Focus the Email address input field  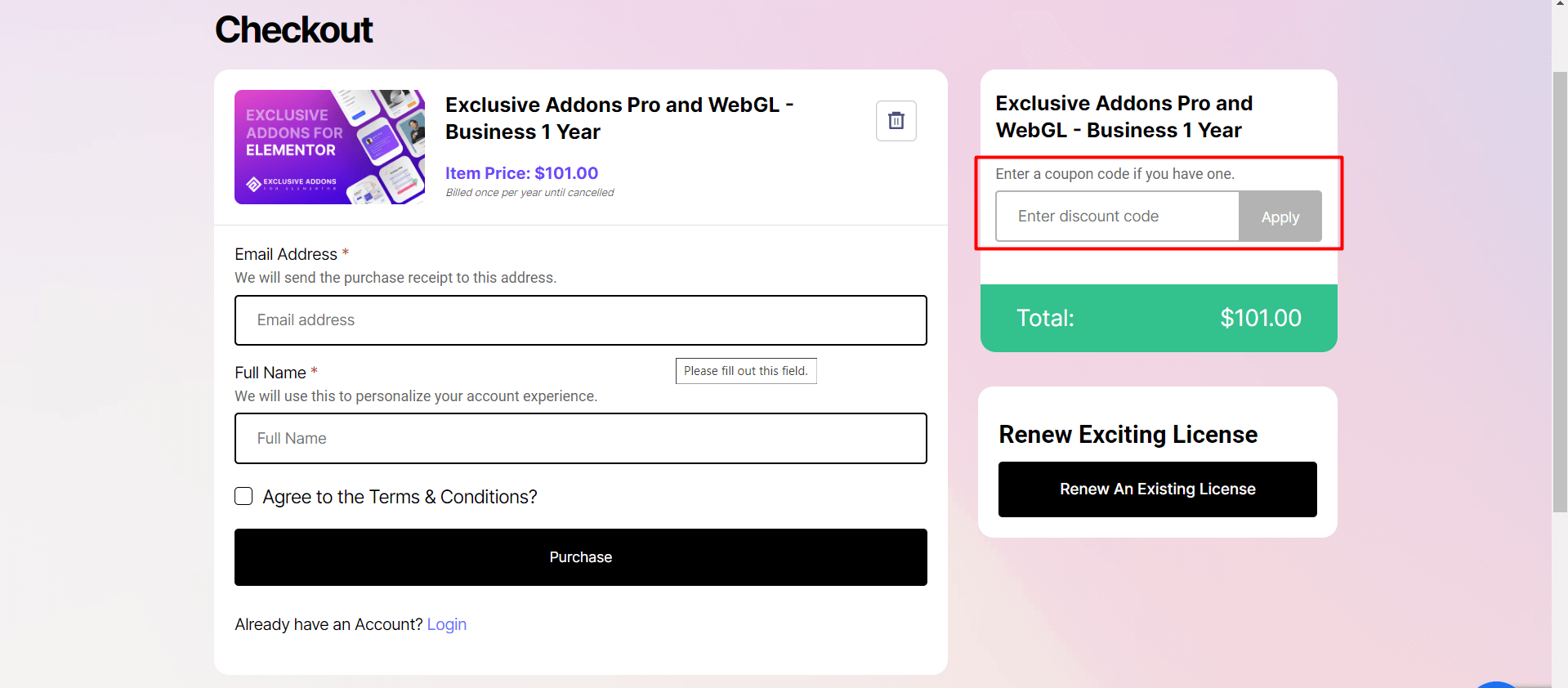(580, 320)
